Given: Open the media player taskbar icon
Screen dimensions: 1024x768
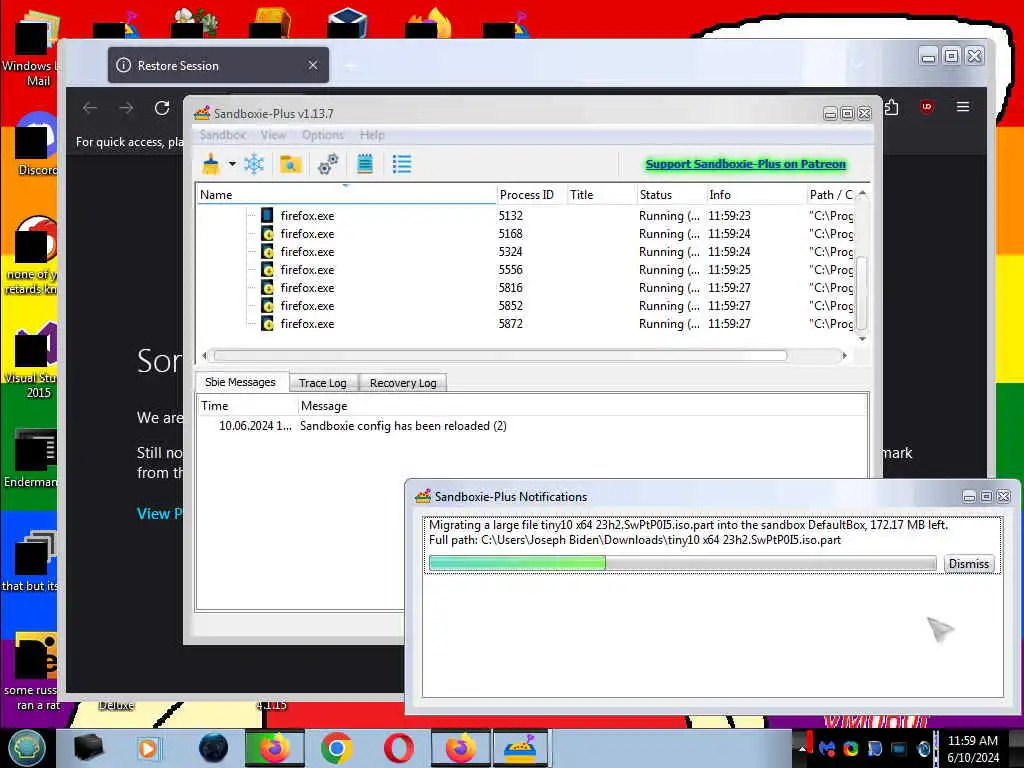Looking at the screenshot, I should pyautogui.click(x=148, y=748).
